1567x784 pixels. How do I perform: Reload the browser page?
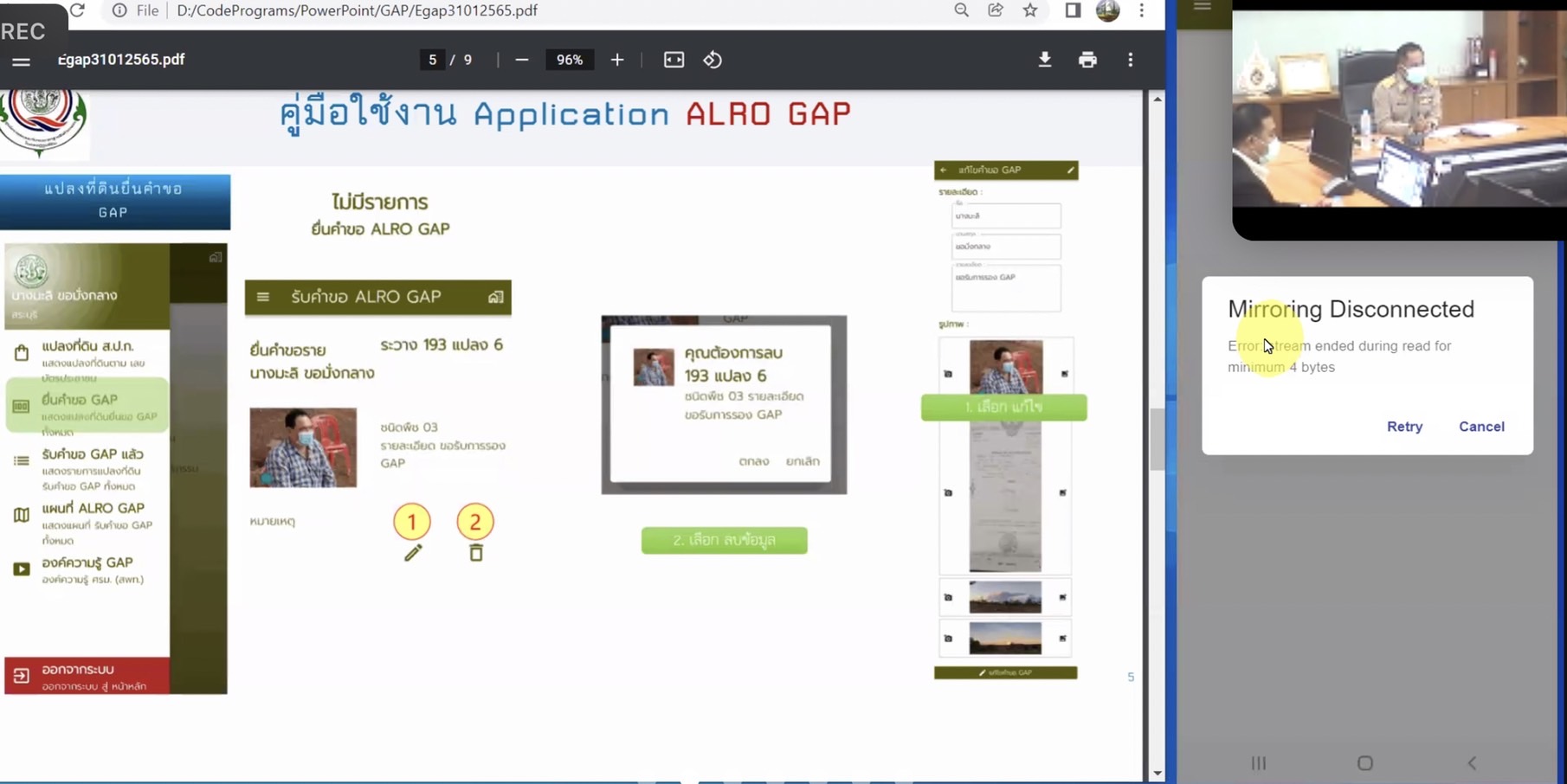click(77, 10)
